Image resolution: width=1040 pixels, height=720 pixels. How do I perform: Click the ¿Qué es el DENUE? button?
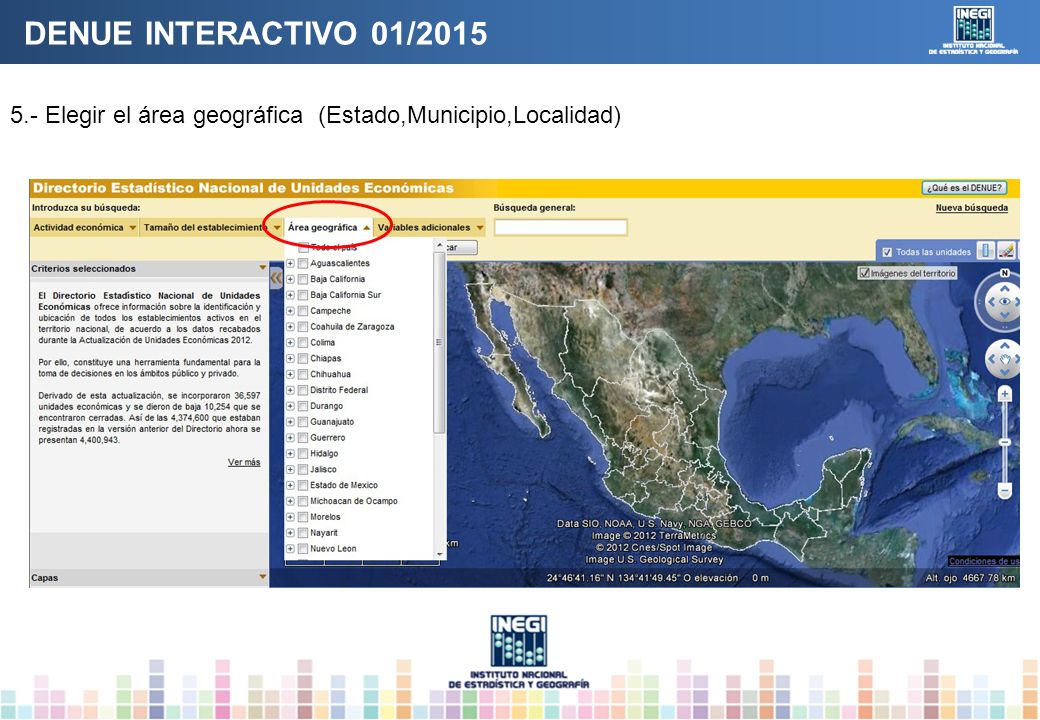964,188
